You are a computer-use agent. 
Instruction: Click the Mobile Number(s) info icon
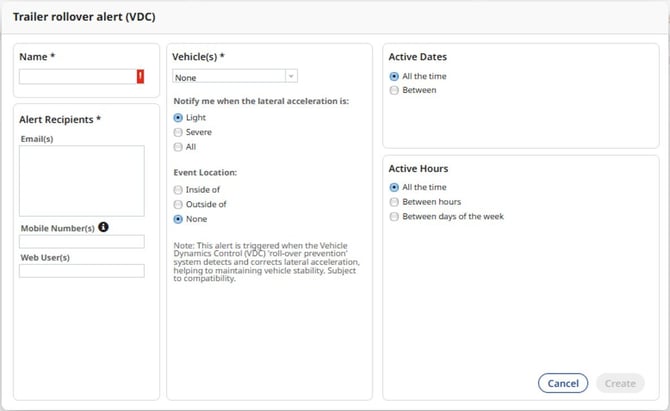[103, 228]
